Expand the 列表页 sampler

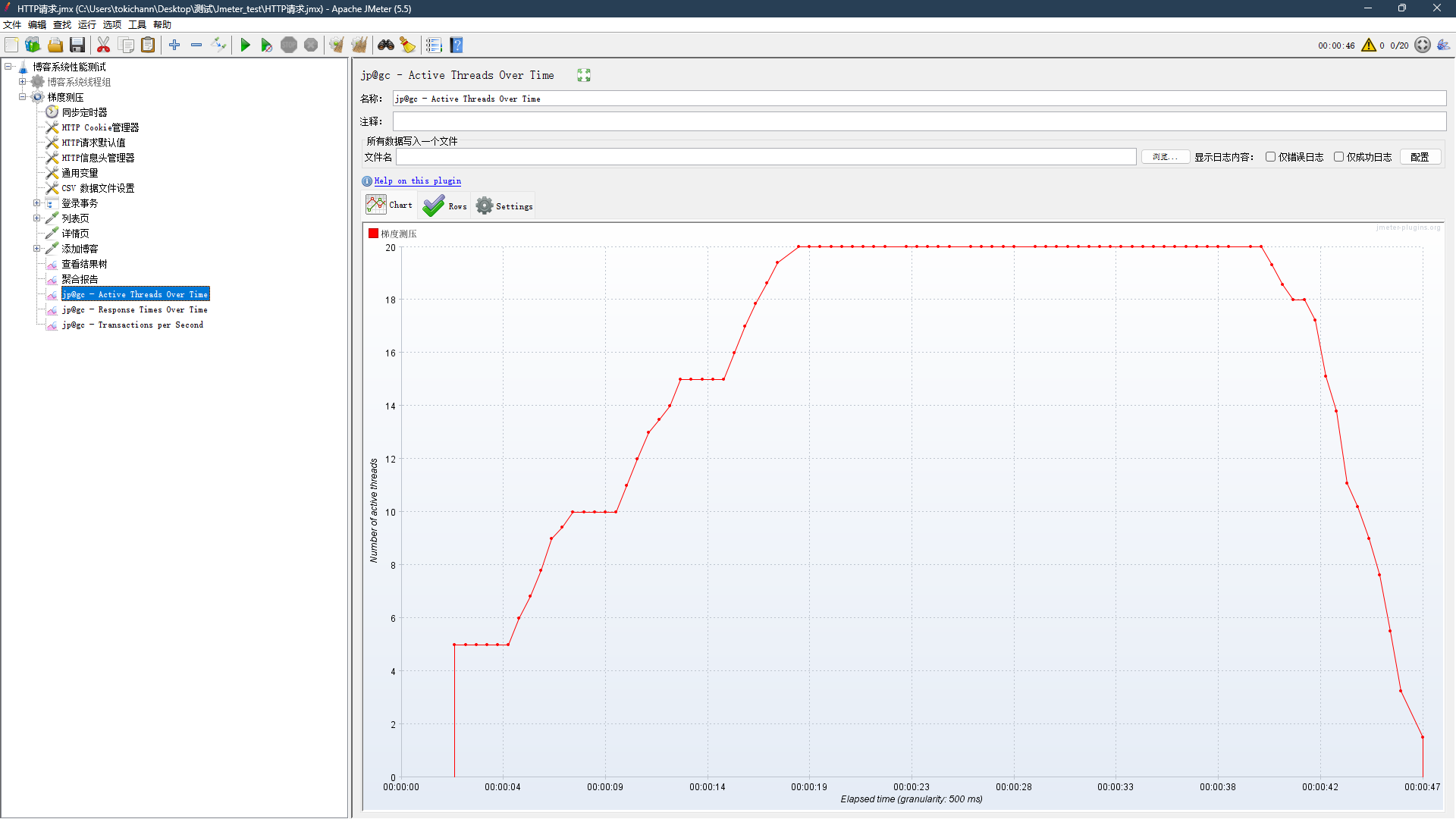pyautogui.click(x=36, y=218)
